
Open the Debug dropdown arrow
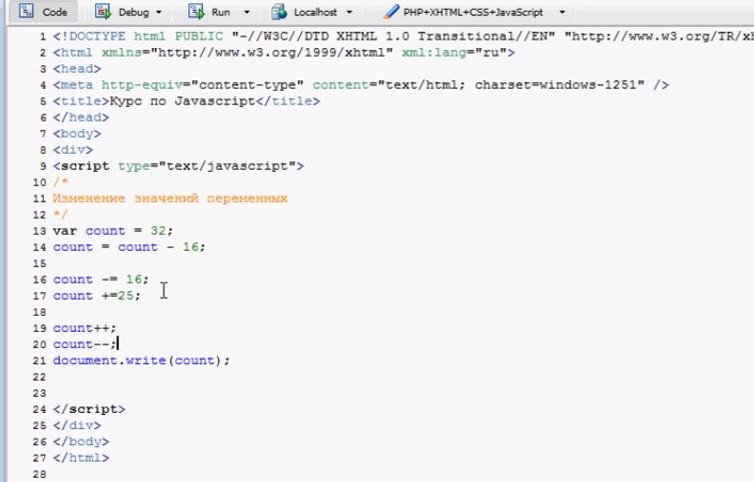[x=159, y=13]
